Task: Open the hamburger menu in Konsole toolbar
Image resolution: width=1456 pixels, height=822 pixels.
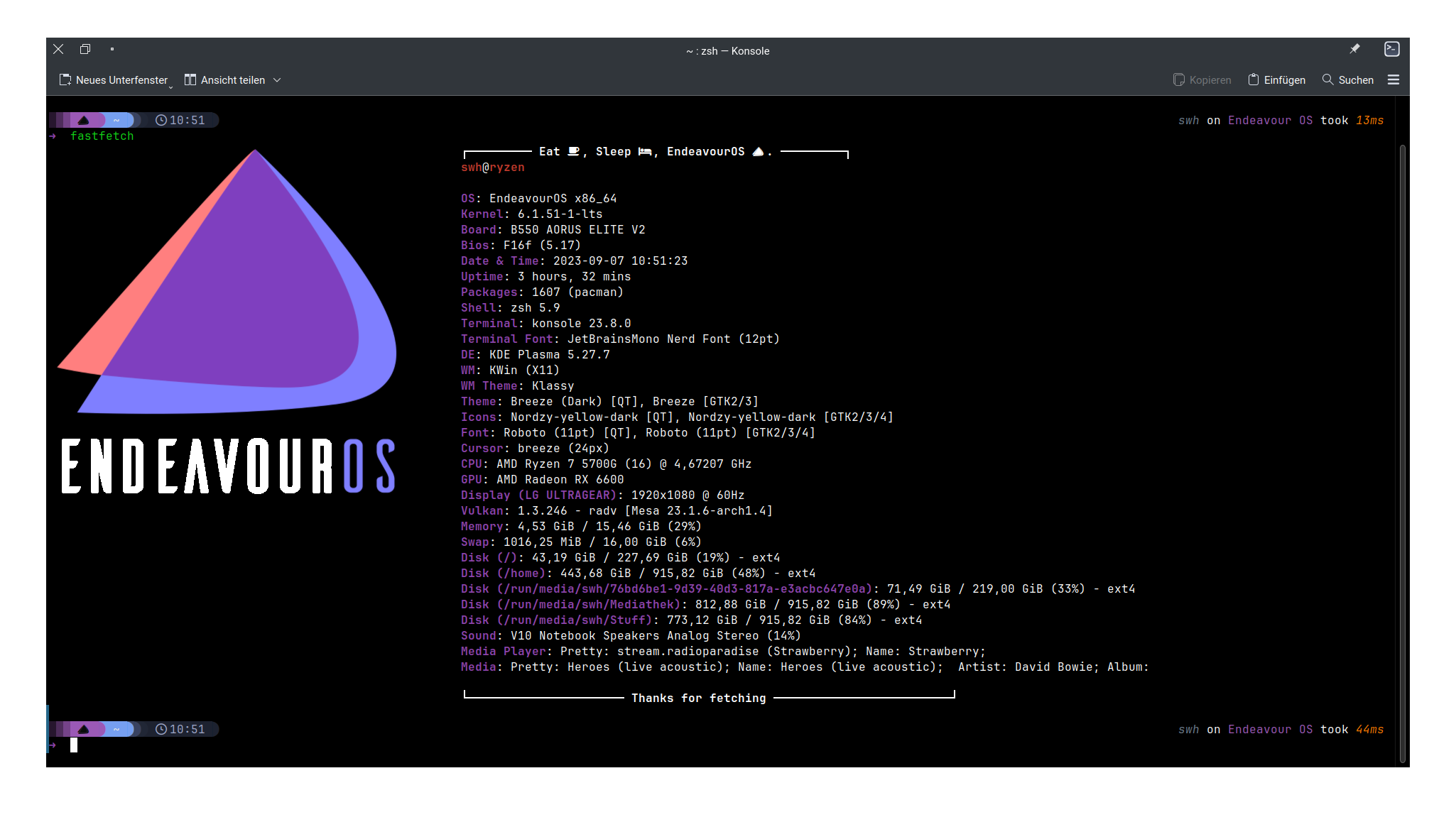Action: pos(1393,80)
